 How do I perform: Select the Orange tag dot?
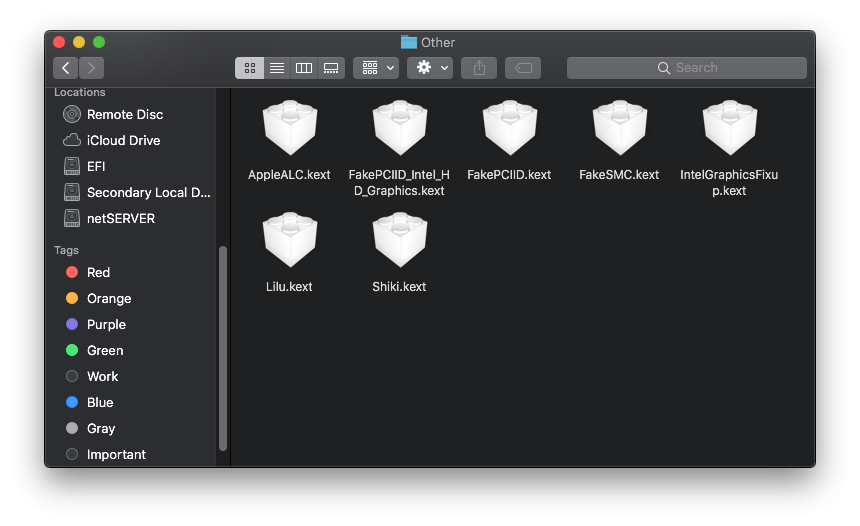click(72, 298)
